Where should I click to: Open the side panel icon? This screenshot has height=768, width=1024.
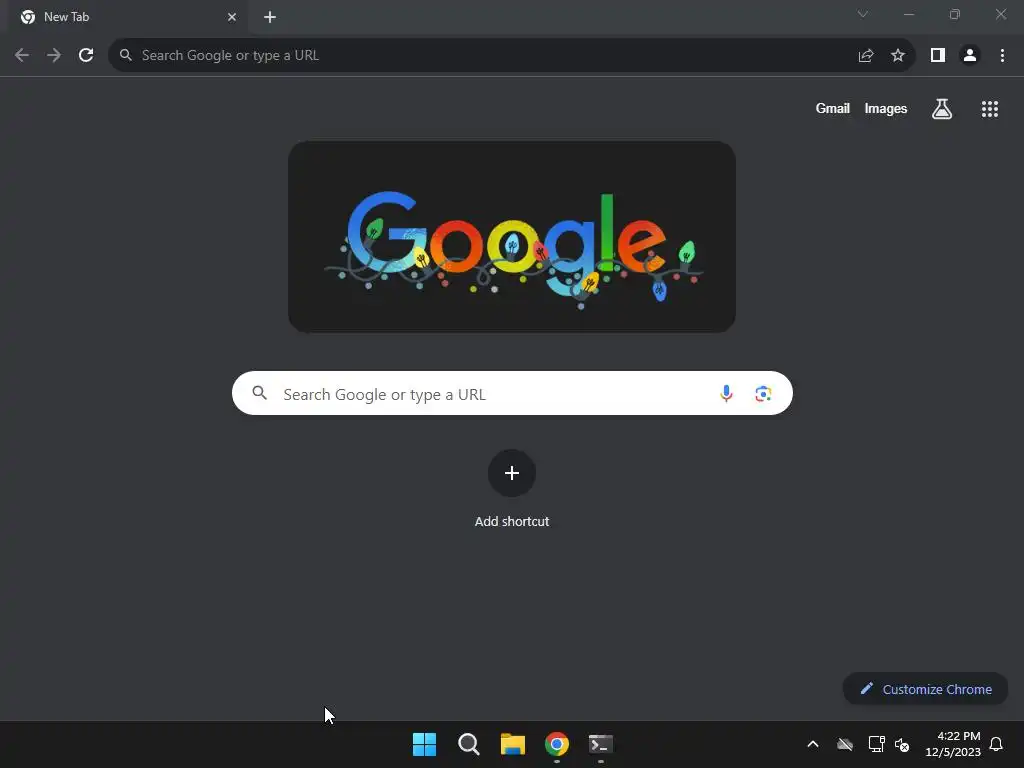pos(938,56)
